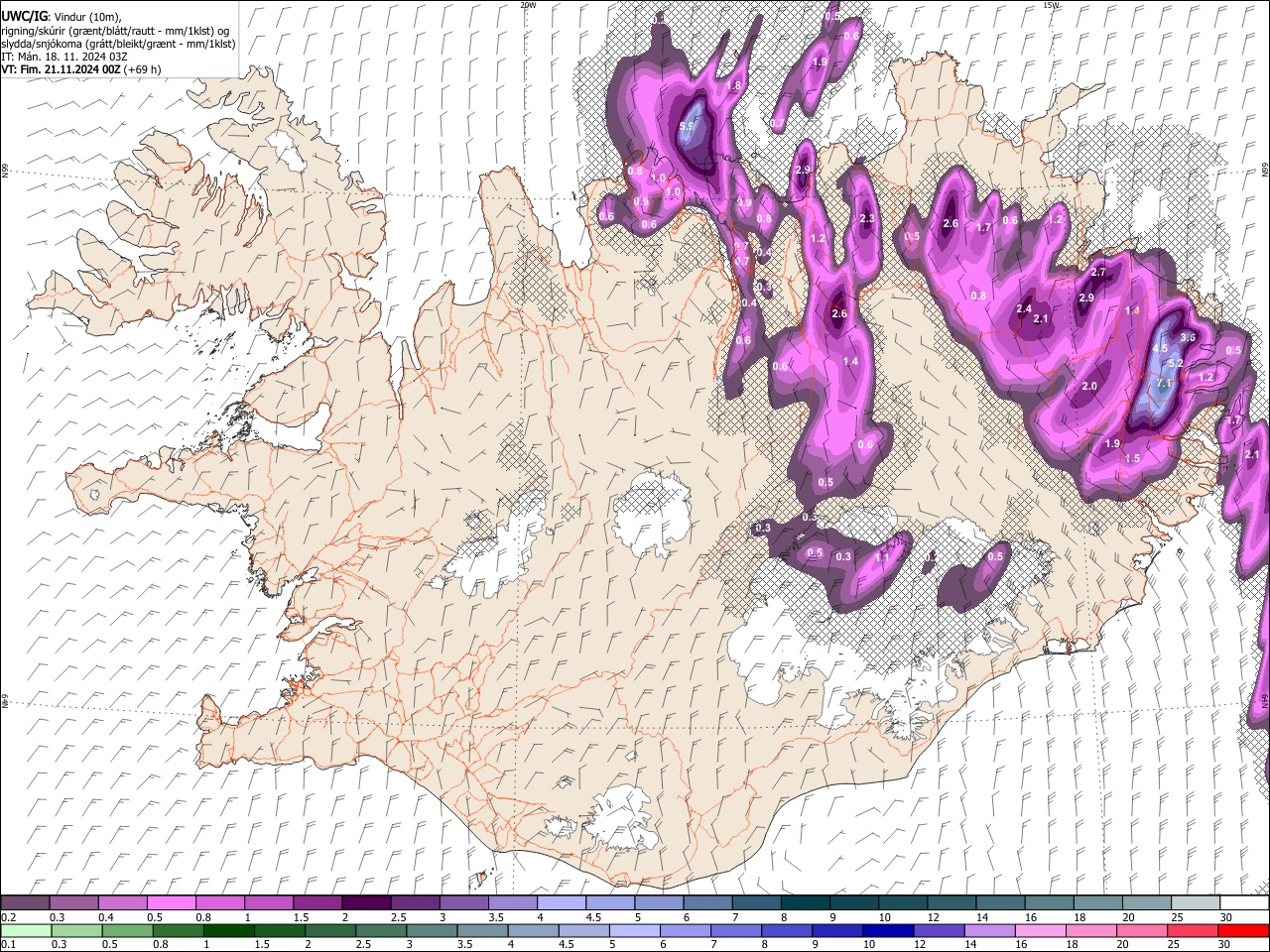Pick the bright pink 0.5–0.8 swatch in upper scale
1270x952 pixels.
coord(171,902)
